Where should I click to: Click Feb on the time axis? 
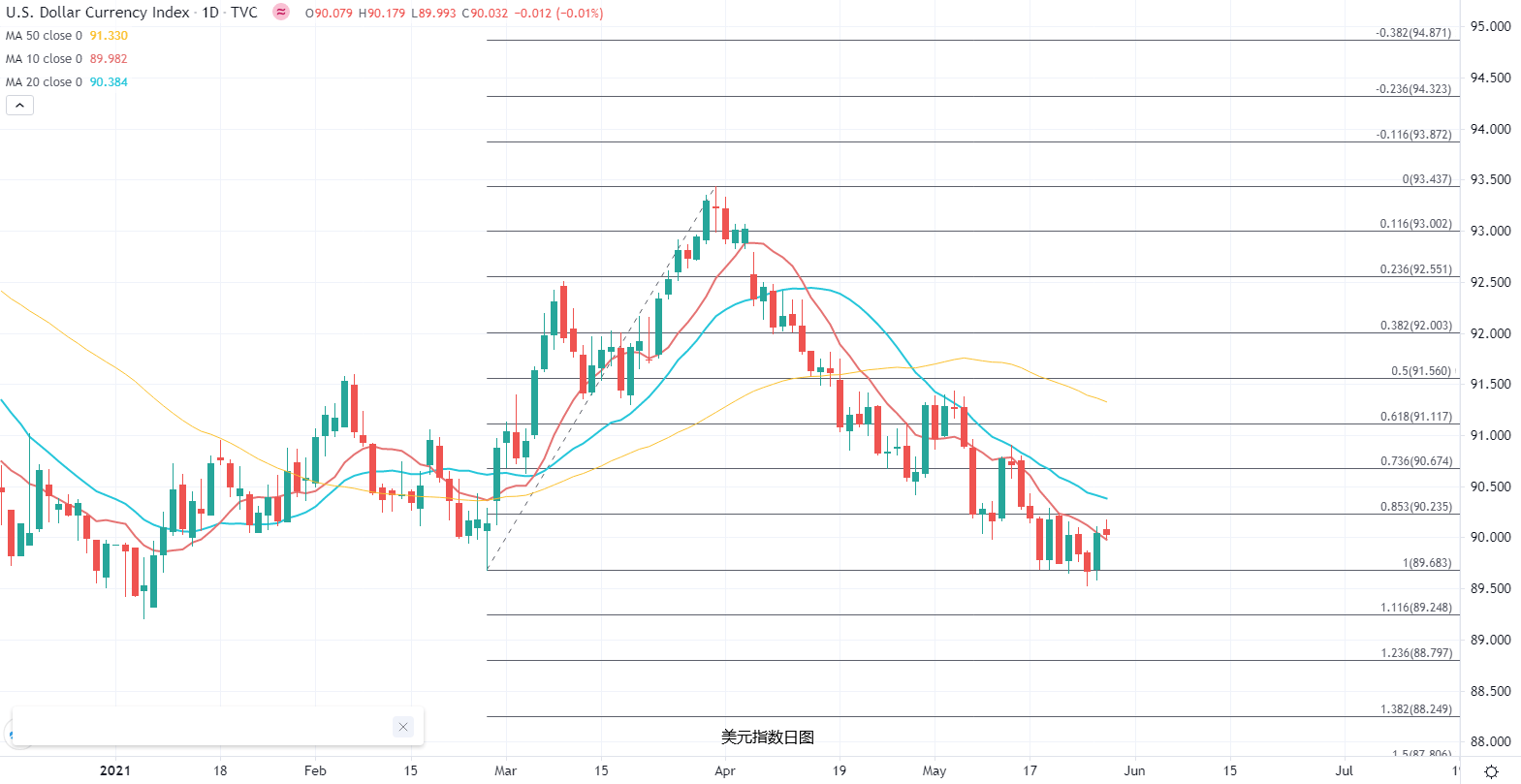point(315,770)
